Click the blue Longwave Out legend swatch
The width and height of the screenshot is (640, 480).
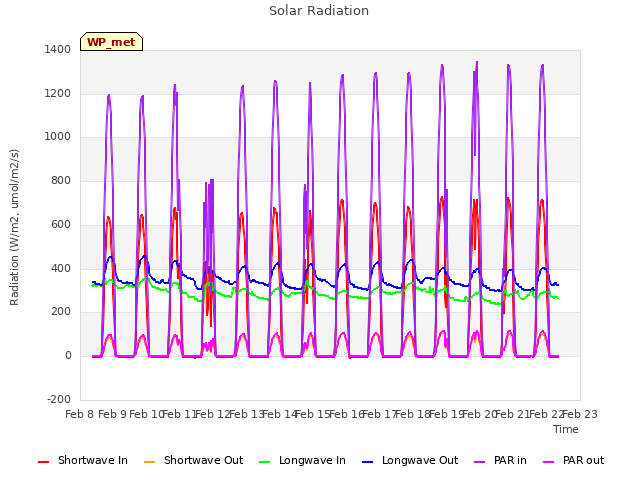pyautogui.click(x=368, y=462)
